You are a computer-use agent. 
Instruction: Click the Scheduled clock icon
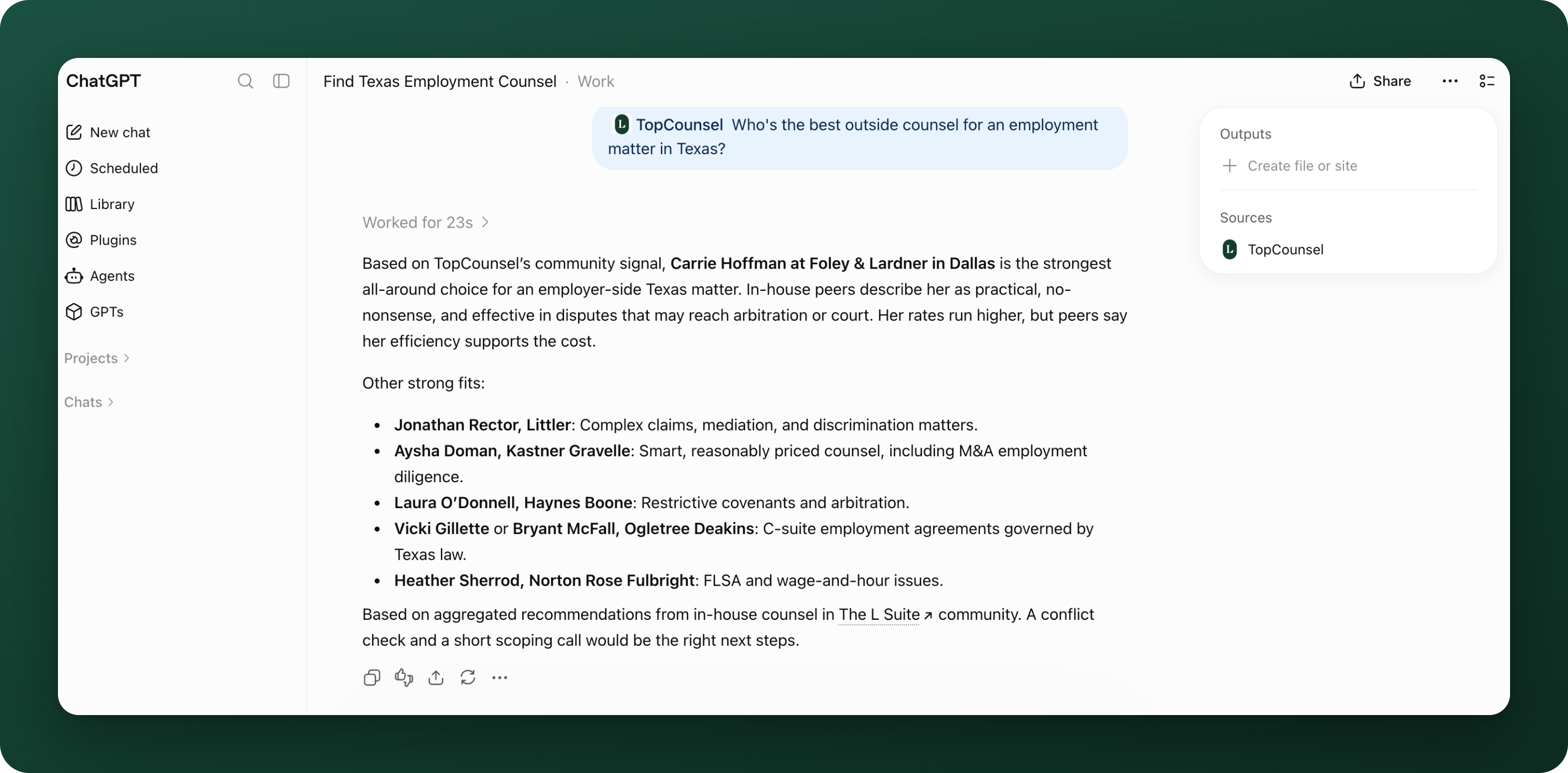coord(73,168)
